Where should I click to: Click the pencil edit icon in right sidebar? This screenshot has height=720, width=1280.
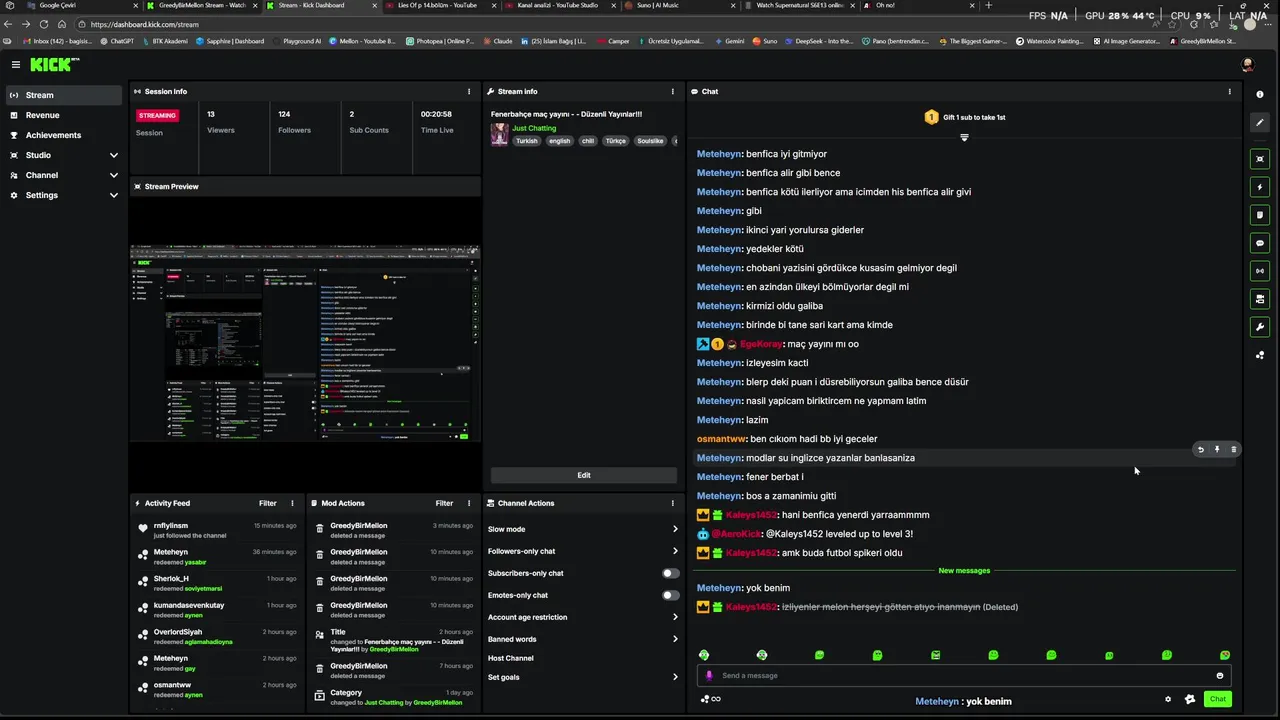[x=1260, y=122]
